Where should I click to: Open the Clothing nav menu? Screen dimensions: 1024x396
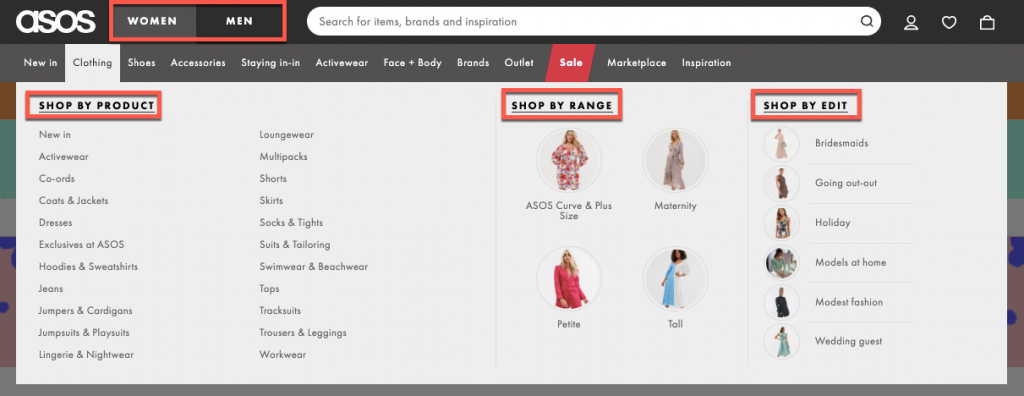(92, 63)
